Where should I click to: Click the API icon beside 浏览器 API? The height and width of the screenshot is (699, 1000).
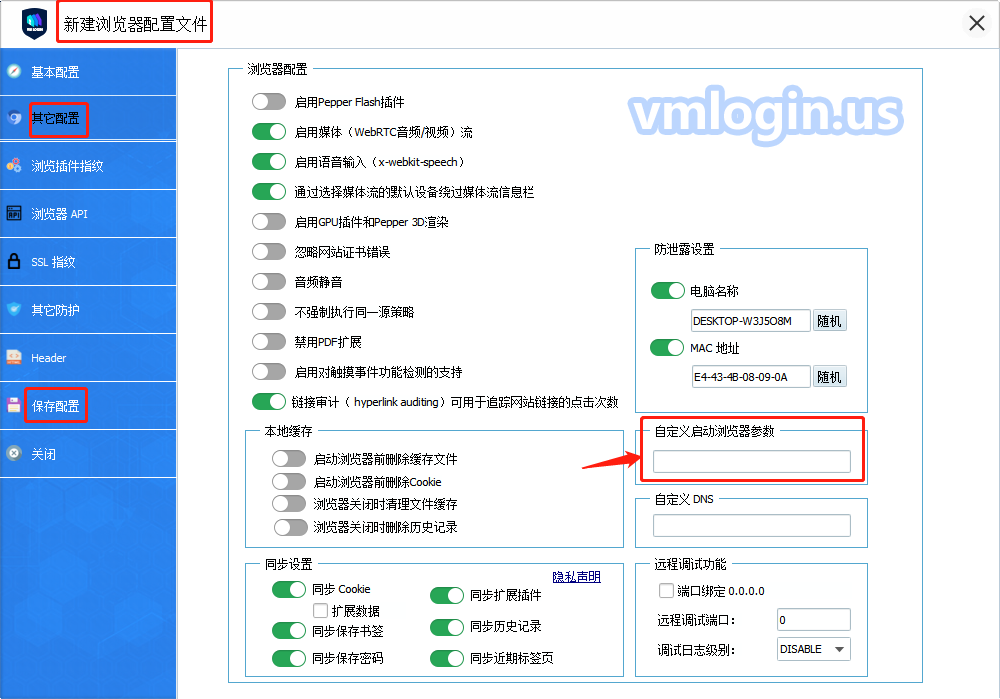coord(14,214)
